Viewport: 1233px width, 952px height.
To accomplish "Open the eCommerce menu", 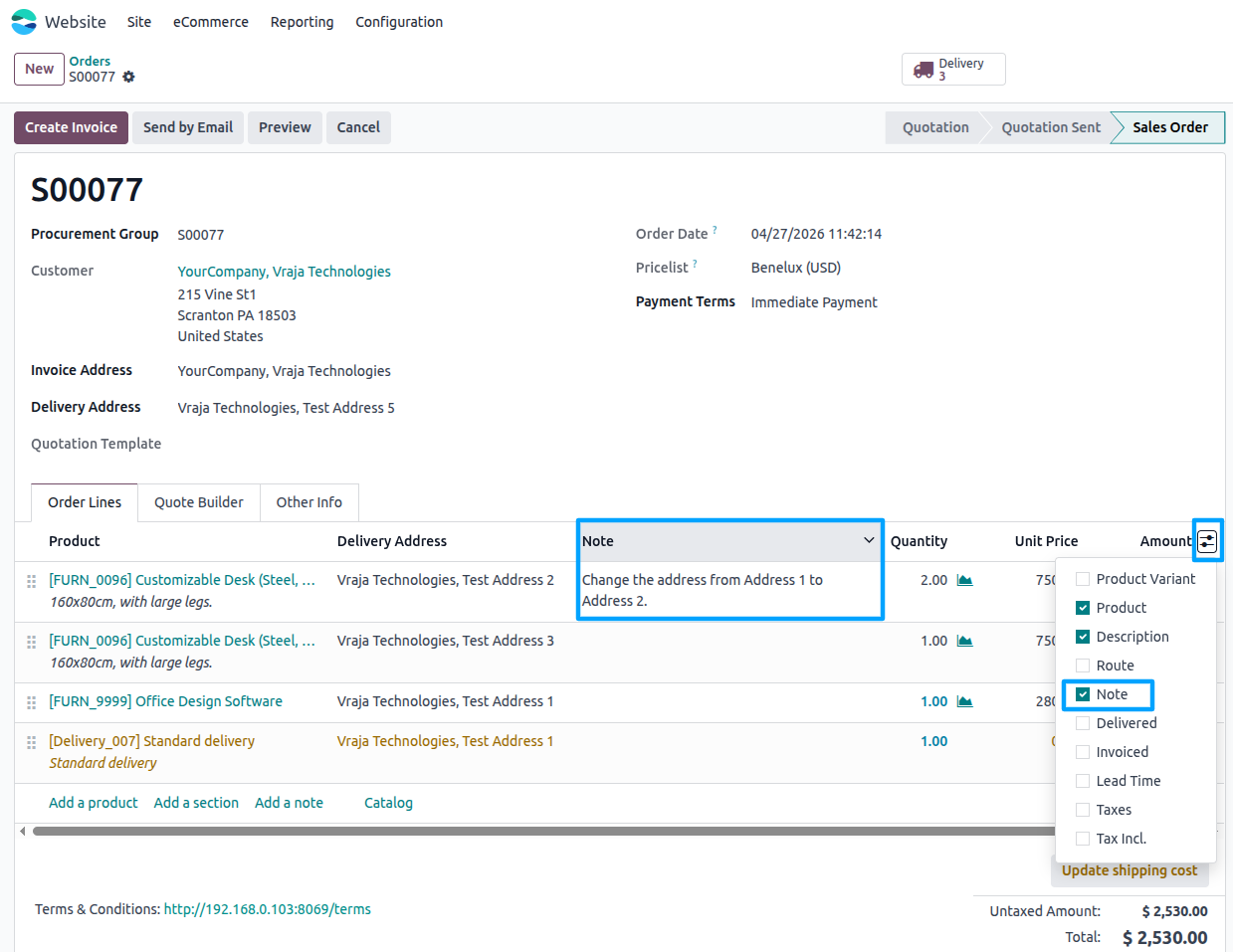I will [x=211, y=22].
